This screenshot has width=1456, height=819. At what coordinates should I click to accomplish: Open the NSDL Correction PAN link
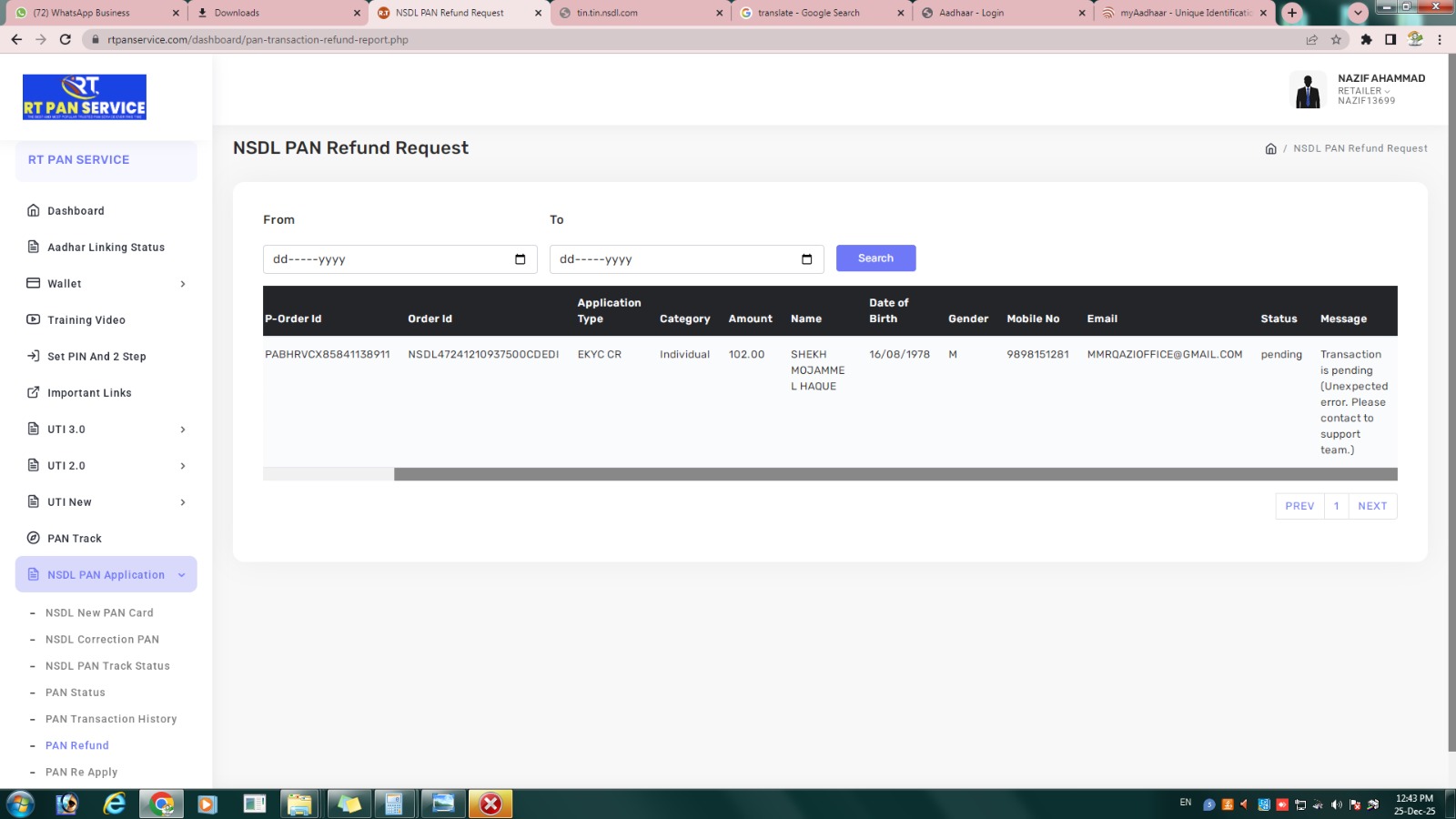click(x=102, y=640)
